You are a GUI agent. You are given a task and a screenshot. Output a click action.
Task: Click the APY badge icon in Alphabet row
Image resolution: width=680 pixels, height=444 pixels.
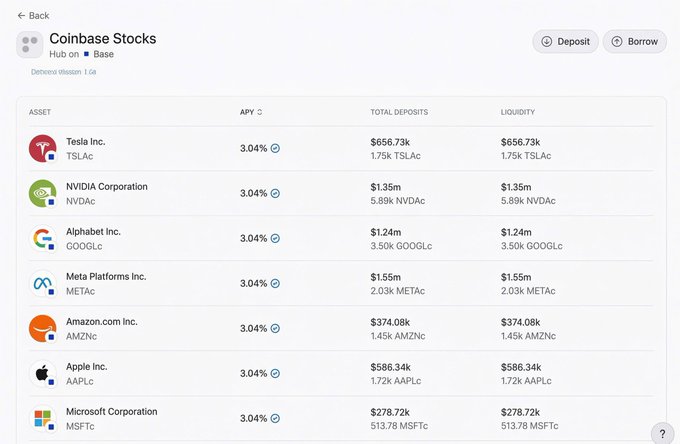275,238
